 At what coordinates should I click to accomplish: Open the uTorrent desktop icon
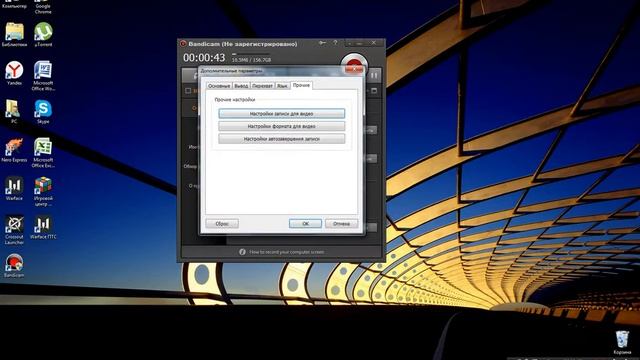click(43, 35)
